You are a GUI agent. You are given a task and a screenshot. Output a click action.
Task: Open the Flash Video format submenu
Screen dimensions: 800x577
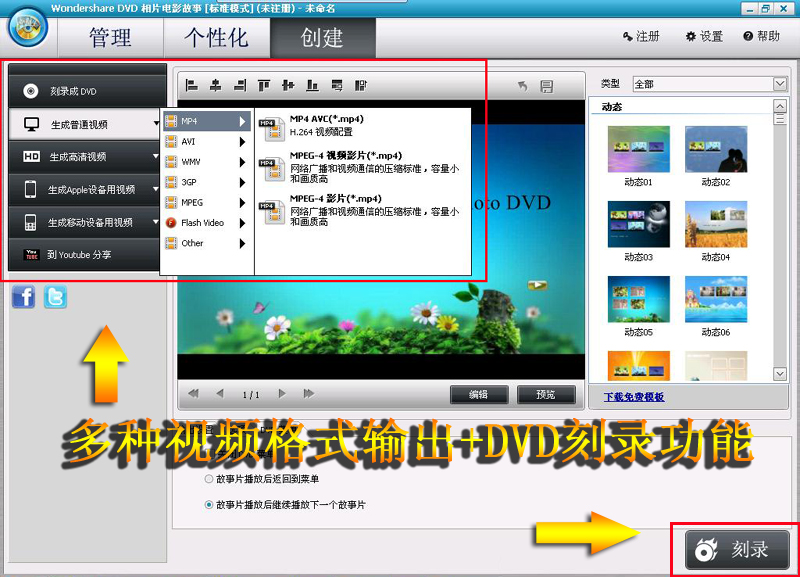[x=207, y=223]
